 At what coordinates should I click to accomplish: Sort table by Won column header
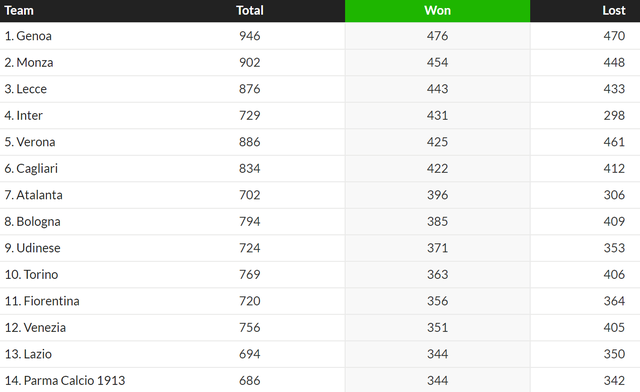pyautogui.click(x=437, y=11)
